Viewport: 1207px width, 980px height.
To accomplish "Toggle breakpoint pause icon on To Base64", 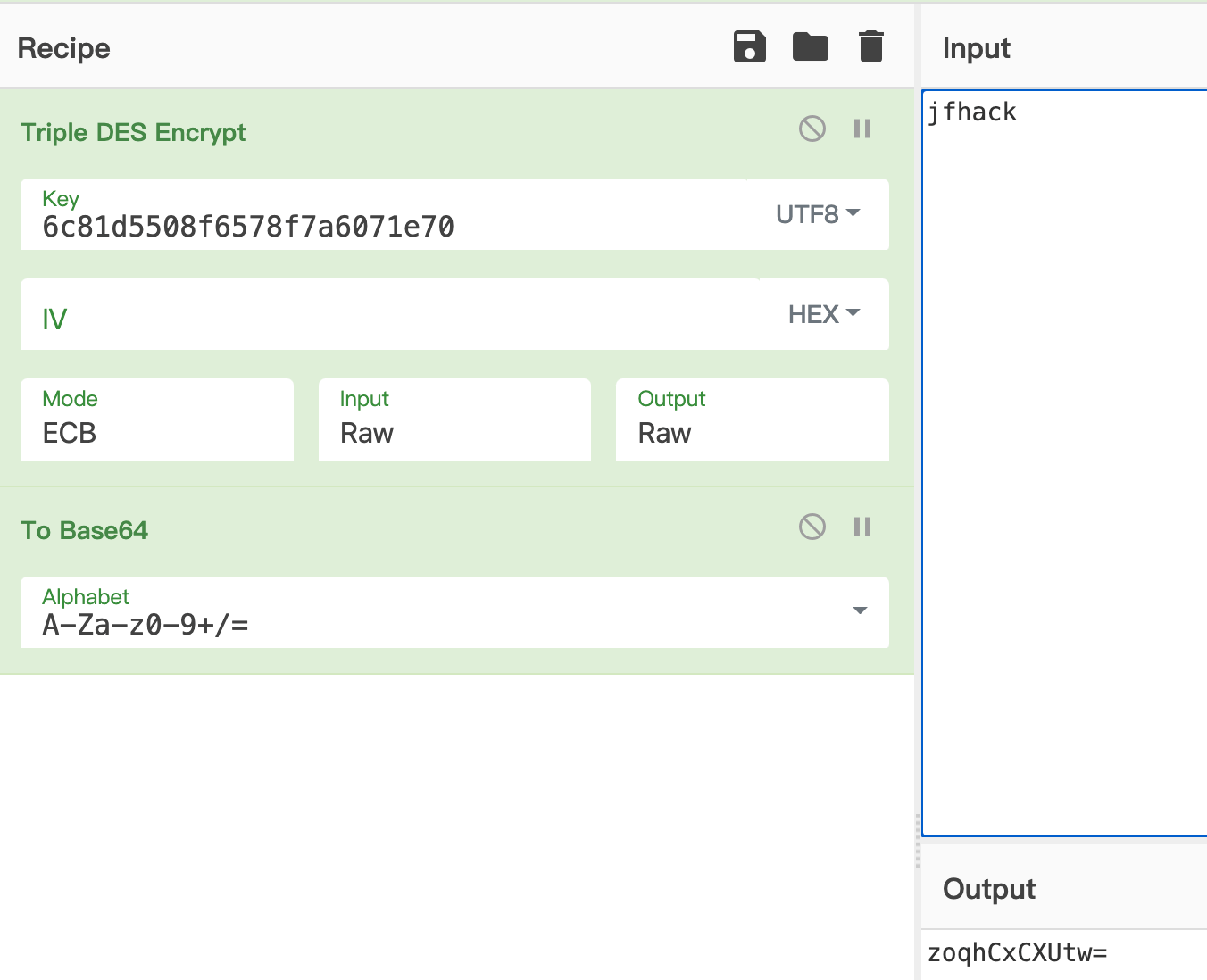I will 862,527.
